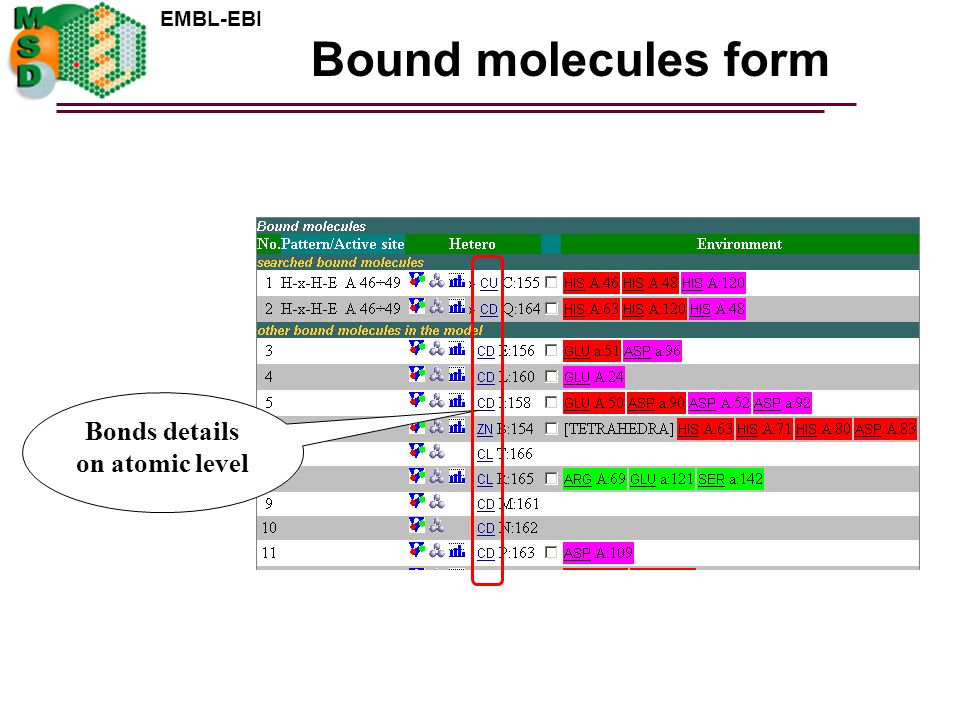
Task: Click the [TETRAHEDRA] label in the ZN row
Action: click(619, 429)
